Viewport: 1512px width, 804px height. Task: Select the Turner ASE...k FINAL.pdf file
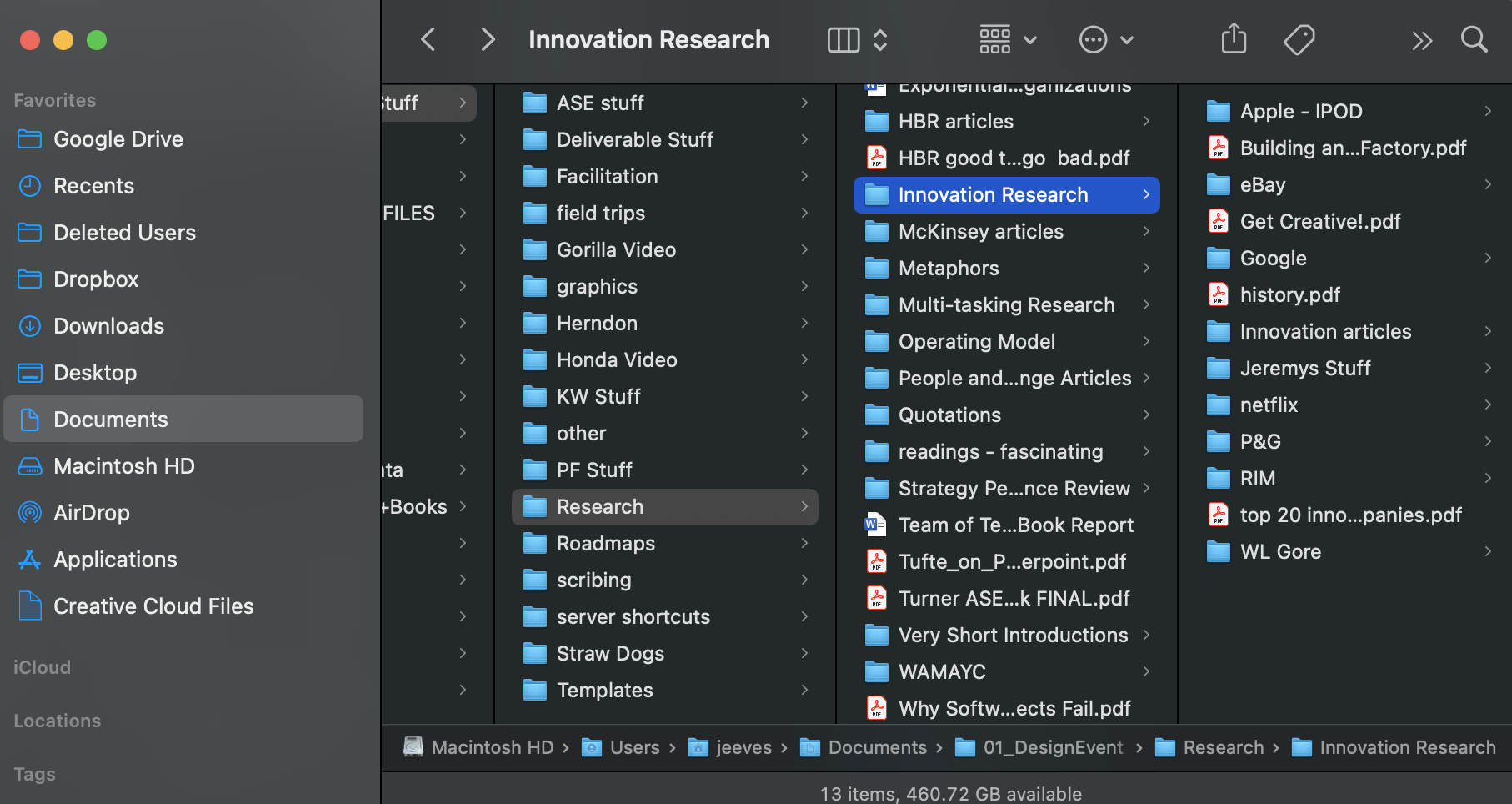tap(1007, 598)
